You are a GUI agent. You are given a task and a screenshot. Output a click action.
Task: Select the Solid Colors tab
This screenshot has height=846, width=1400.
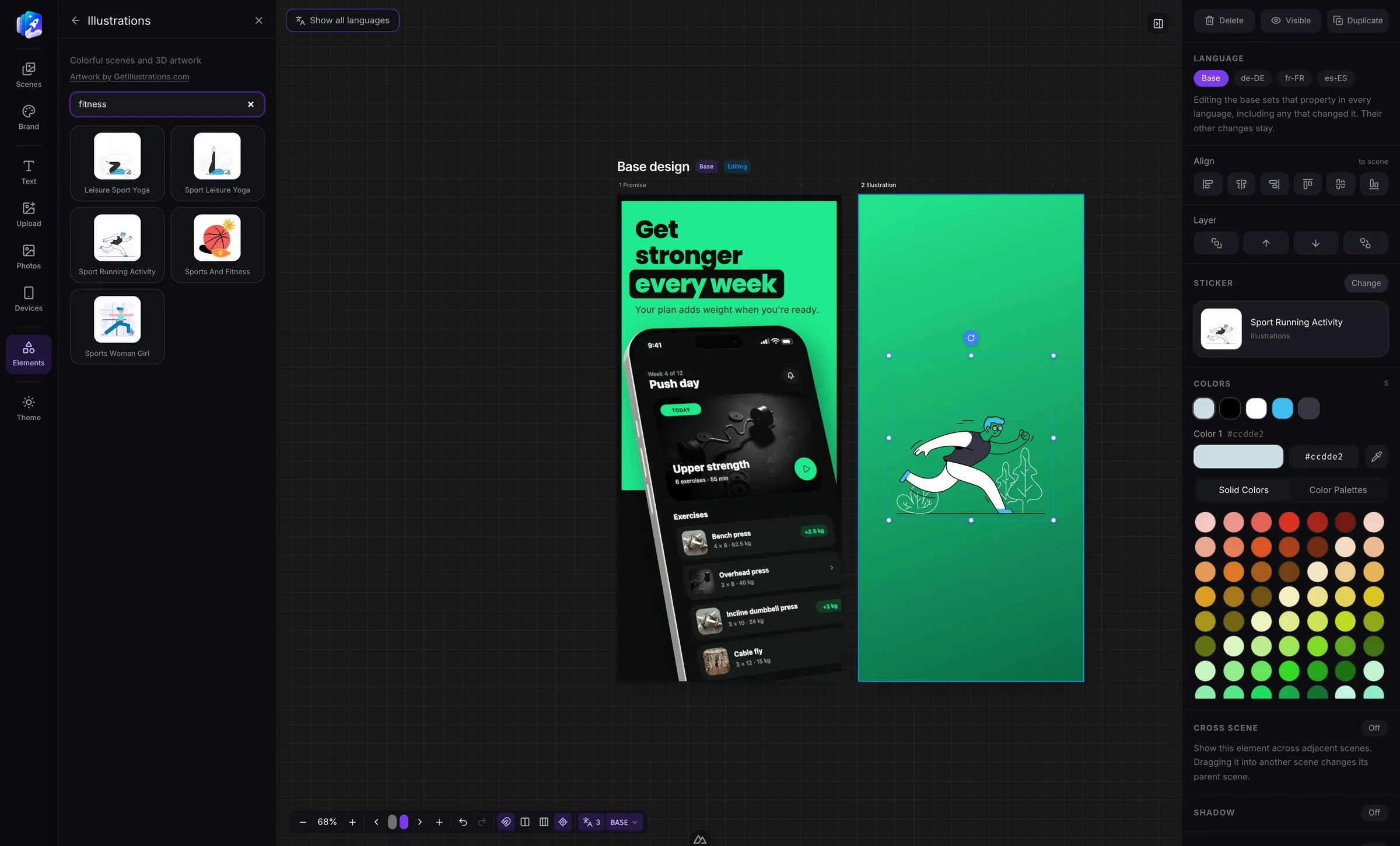click(1243, 490)
